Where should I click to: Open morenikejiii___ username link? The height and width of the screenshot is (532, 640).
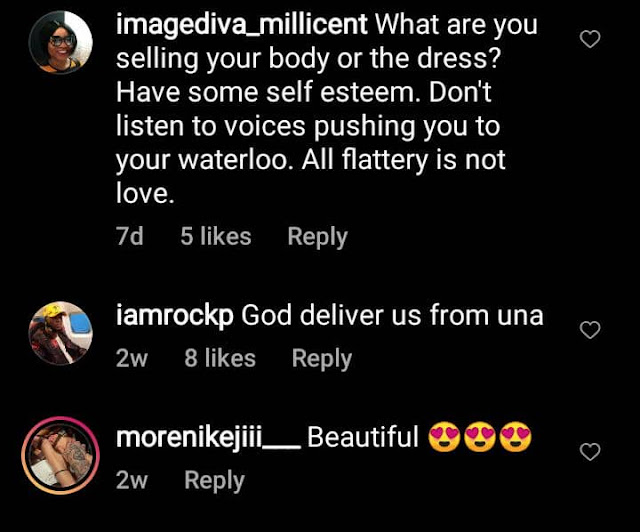point(209,437)
